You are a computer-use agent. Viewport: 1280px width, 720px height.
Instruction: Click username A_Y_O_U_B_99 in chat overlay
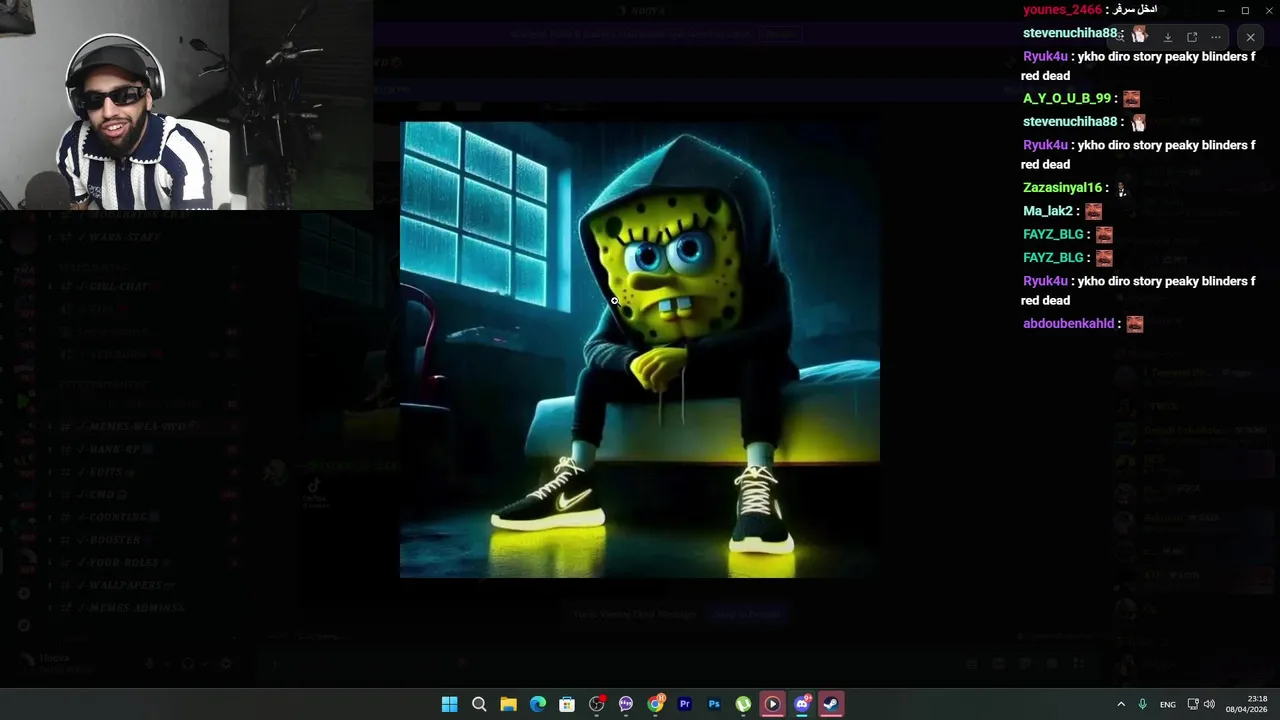(x=1067, y=98)
